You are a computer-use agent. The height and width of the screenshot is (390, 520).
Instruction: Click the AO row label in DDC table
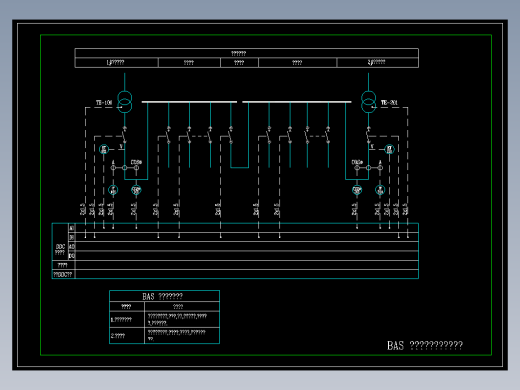coord(72,246)
